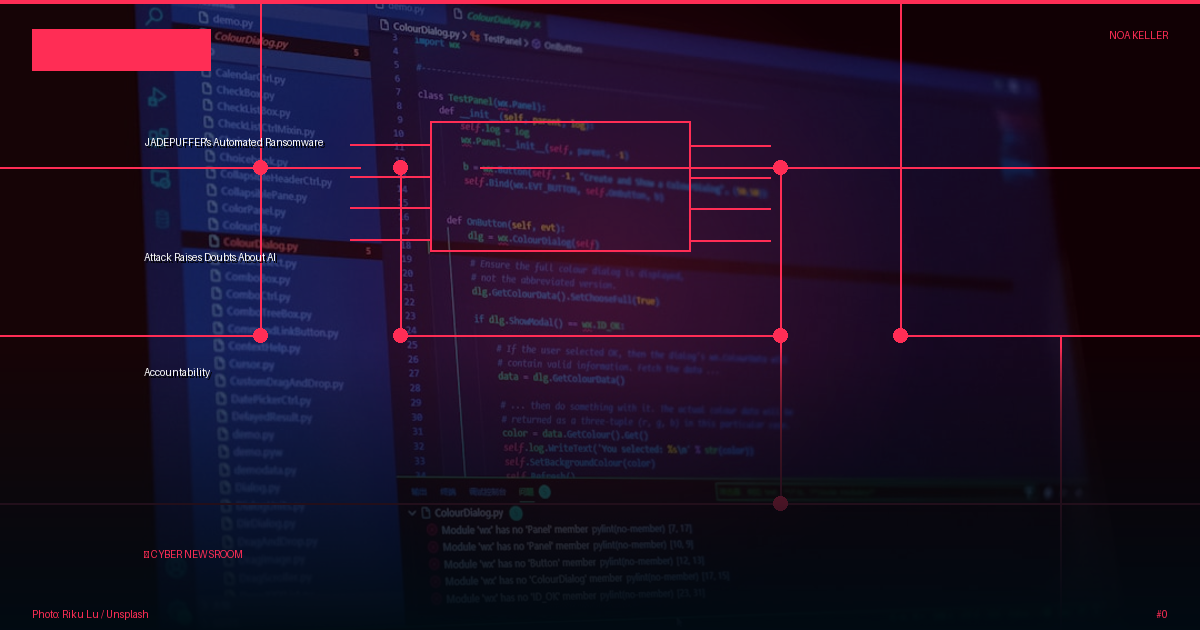
Task: Open the Run and Debug icon in activity bar
Action: point(156,97)
